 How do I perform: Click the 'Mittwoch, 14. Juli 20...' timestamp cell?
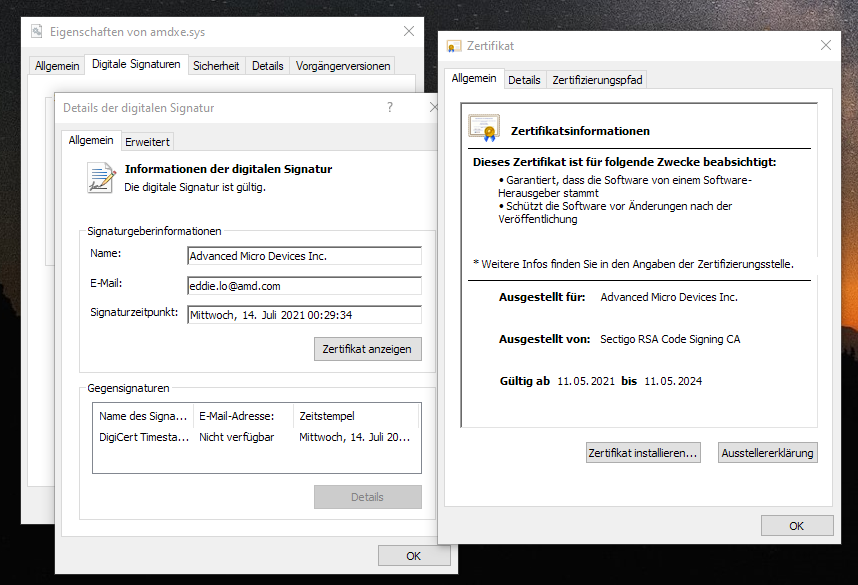tap(355, 437)
